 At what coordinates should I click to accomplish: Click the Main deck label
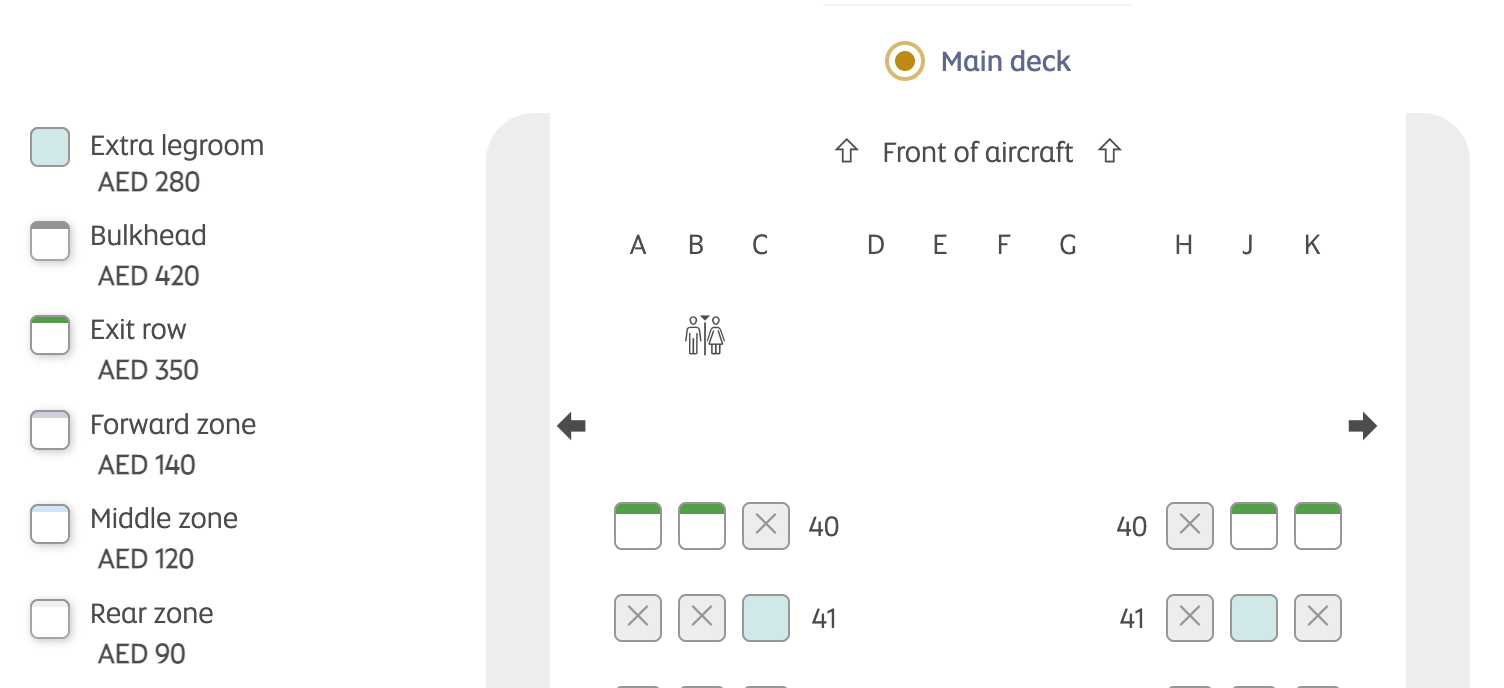[1005, 61]
